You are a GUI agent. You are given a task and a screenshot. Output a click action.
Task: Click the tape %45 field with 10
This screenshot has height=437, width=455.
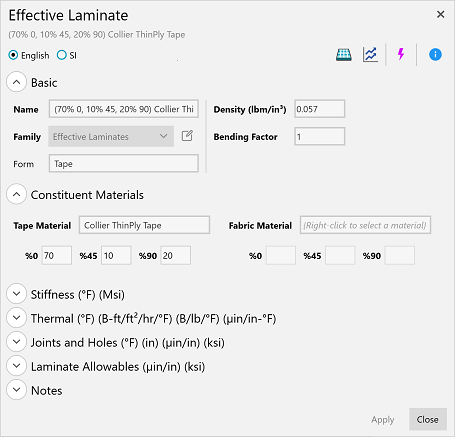[116, 255]
